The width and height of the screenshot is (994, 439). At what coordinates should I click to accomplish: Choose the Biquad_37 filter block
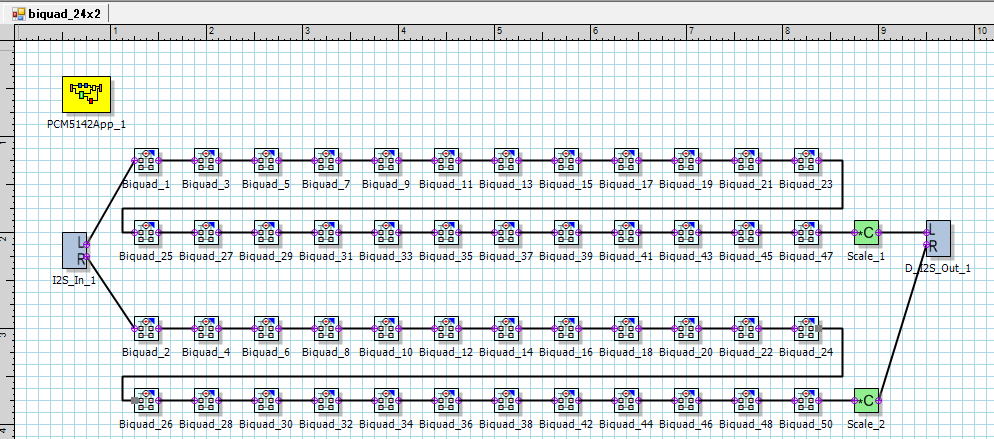[x=506, y=232]
